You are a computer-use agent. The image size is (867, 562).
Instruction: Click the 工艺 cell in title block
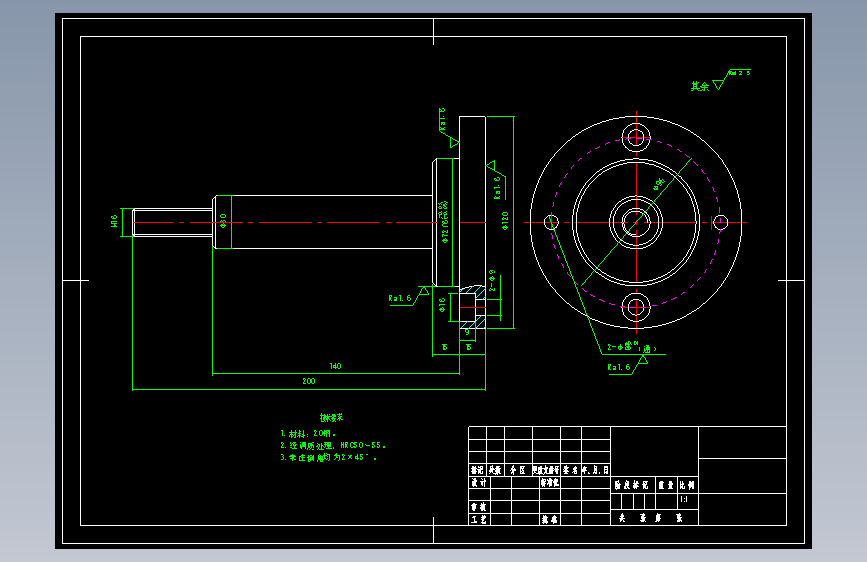(479, 519)
